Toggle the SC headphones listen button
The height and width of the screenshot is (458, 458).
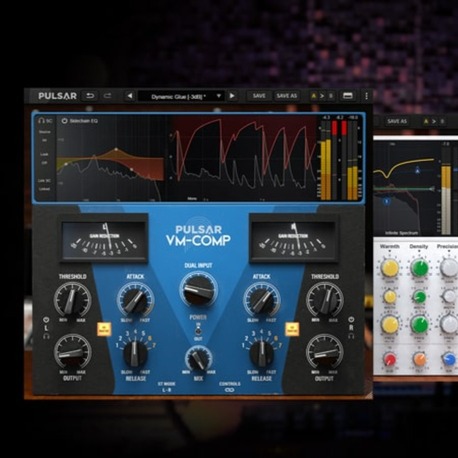[45, 121]
